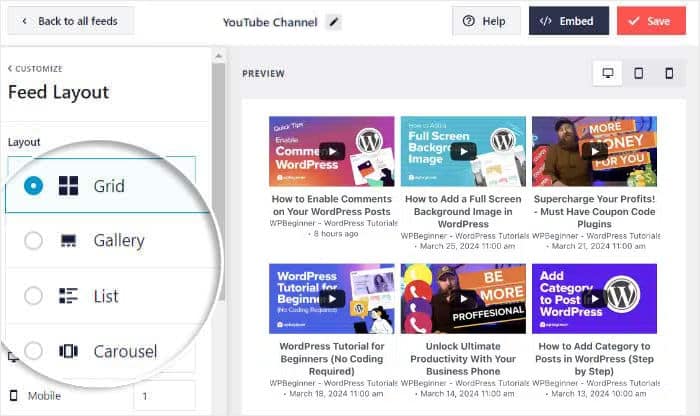Play the Full Screen Background Image video

tap(463, 152)
